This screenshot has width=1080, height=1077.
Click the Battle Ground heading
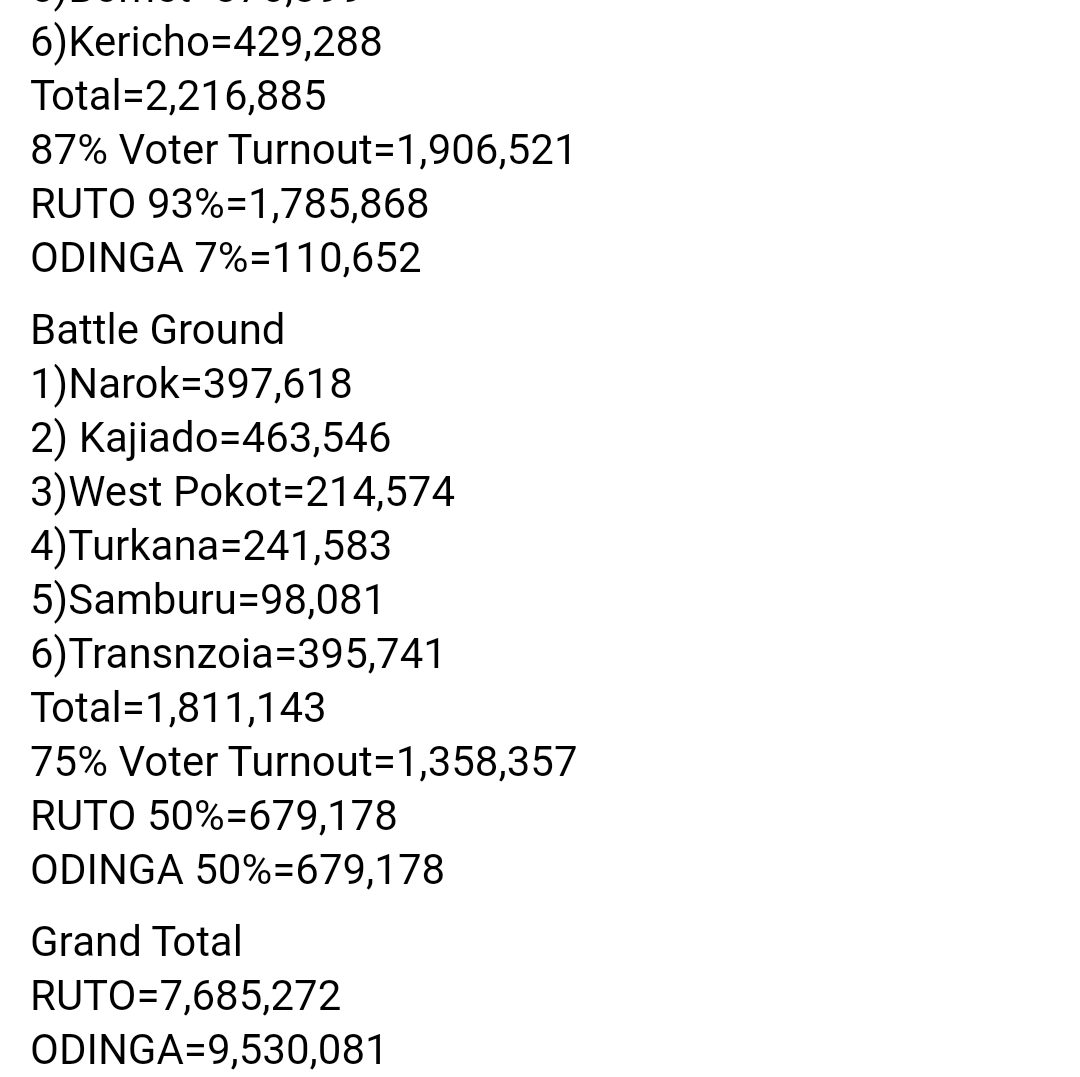tap(158, 330)
